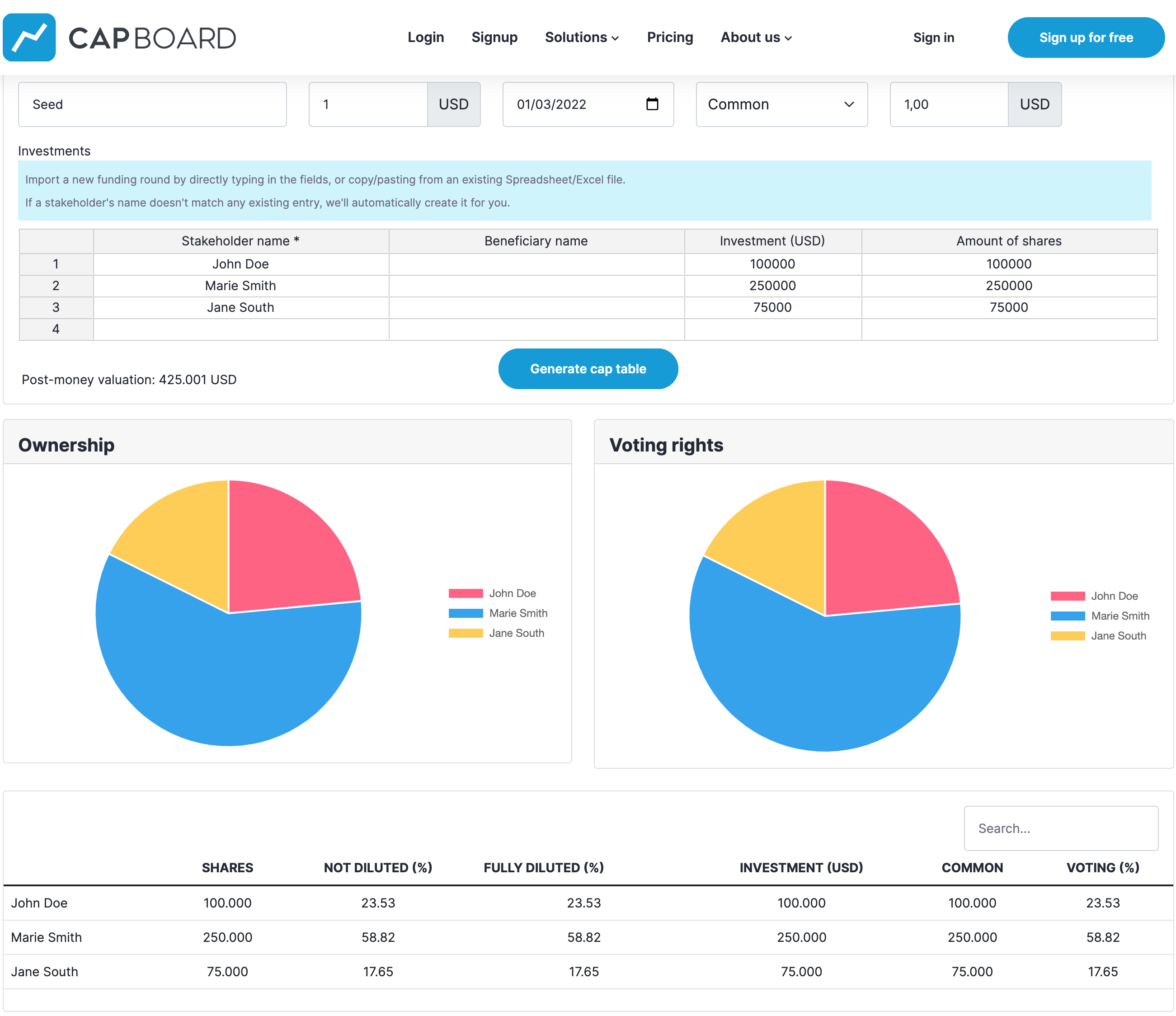The height and width of the screenshot is (1016, 1176).
Task: Click the Pricing menu item
Action: coord(670,37)
